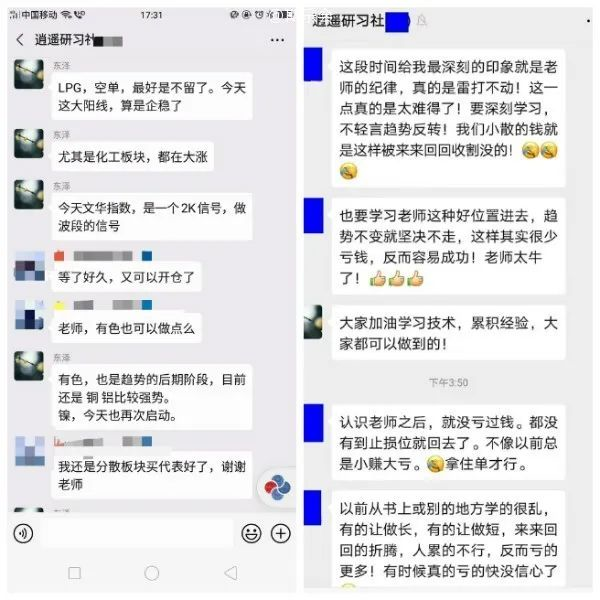
Task: Select the 今天文华指数 message bubble
Action: (152, 217)
